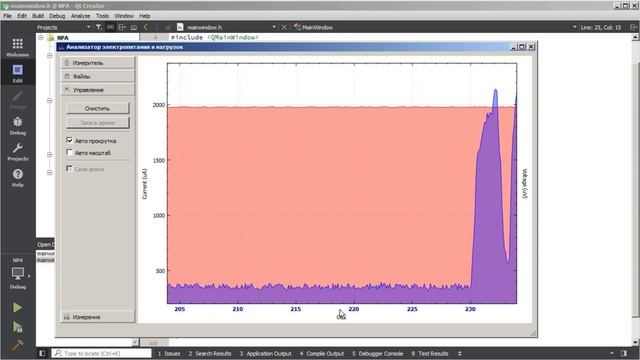
Task: Open the Compile Output pane
Action: [x=322, y=353]
